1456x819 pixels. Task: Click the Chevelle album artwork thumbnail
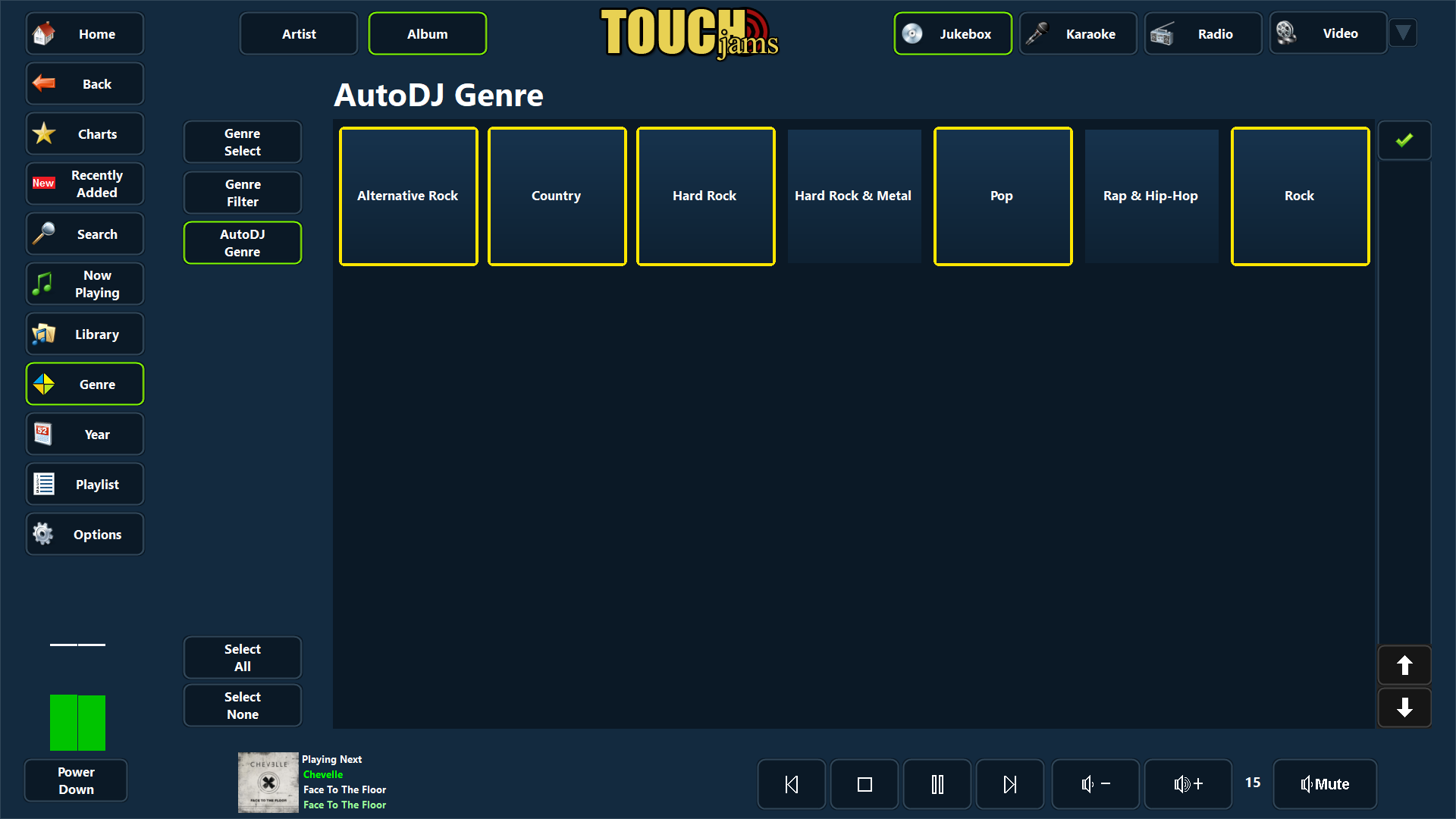pos(268,782)
